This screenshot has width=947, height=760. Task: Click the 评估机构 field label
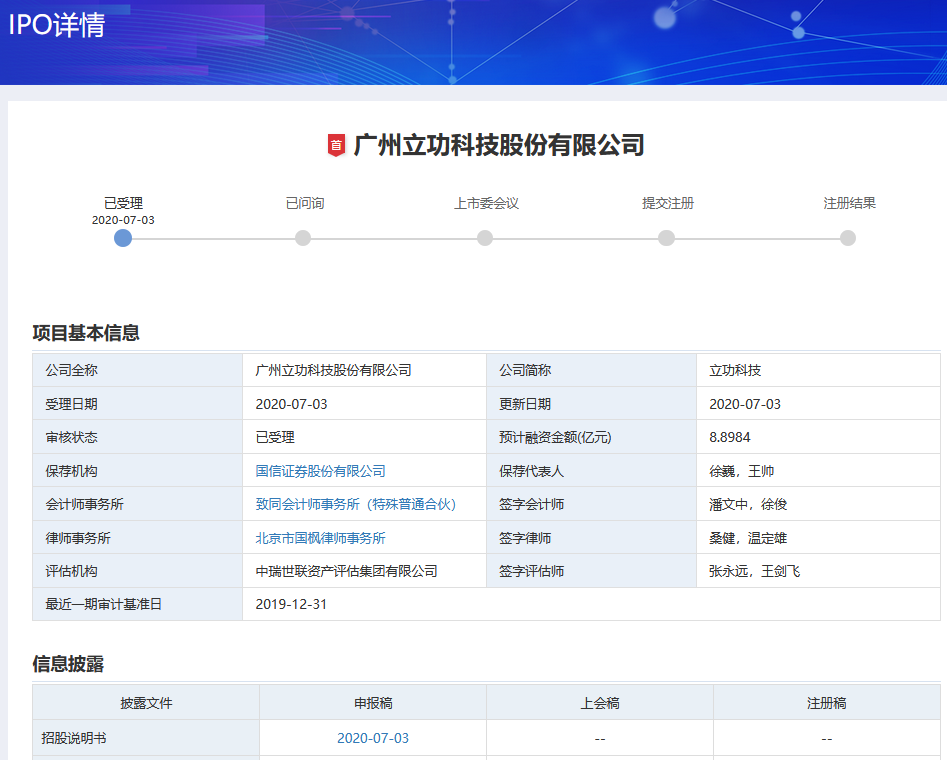(71, 572)
